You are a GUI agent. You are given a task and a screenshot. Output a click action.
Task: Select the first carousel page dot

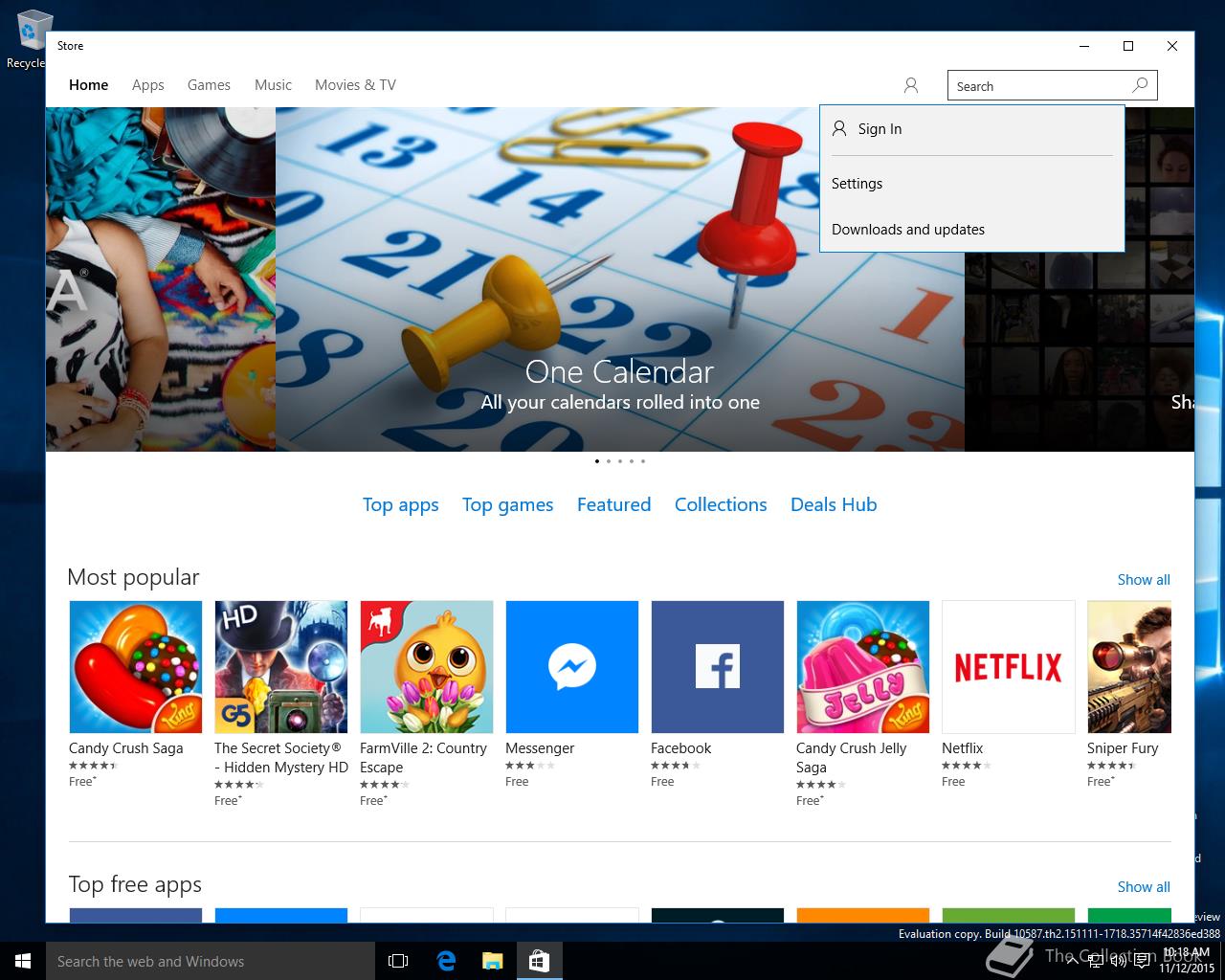[597, 461]
